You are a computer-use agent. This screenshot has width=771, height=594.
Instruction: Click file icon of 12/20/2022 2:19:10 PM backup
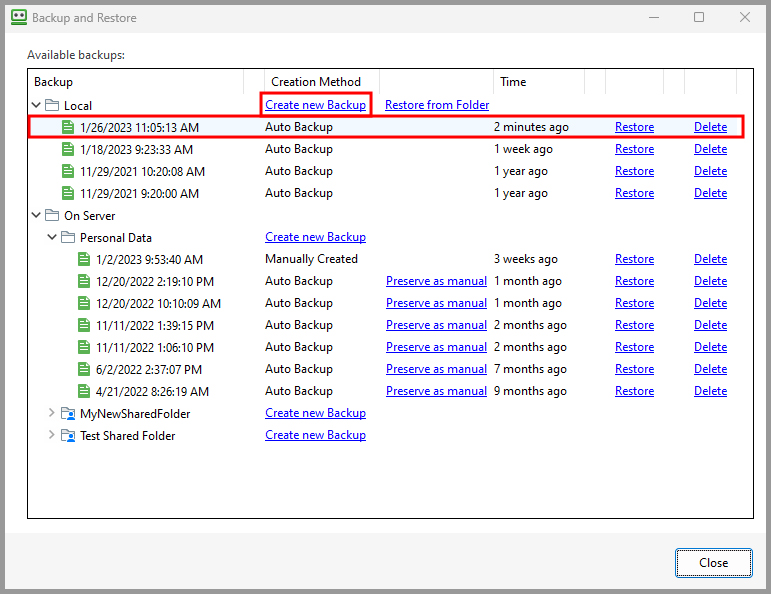(x=84, y=281)
